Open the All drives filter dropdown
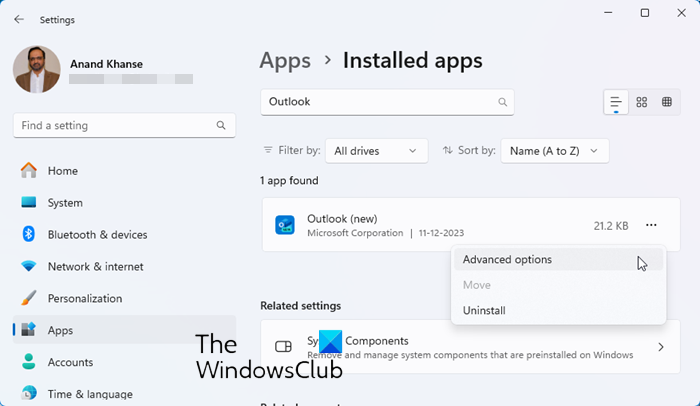This screenshot has height=406, width=700. coord(376,151)
